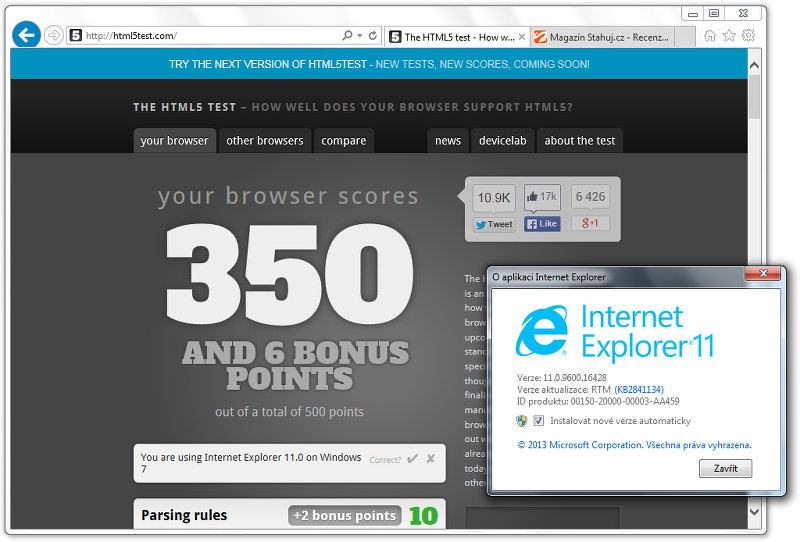Open the devicelab tab
The image size is (800, 542).
pyautogui.click(x=503, y=140)
